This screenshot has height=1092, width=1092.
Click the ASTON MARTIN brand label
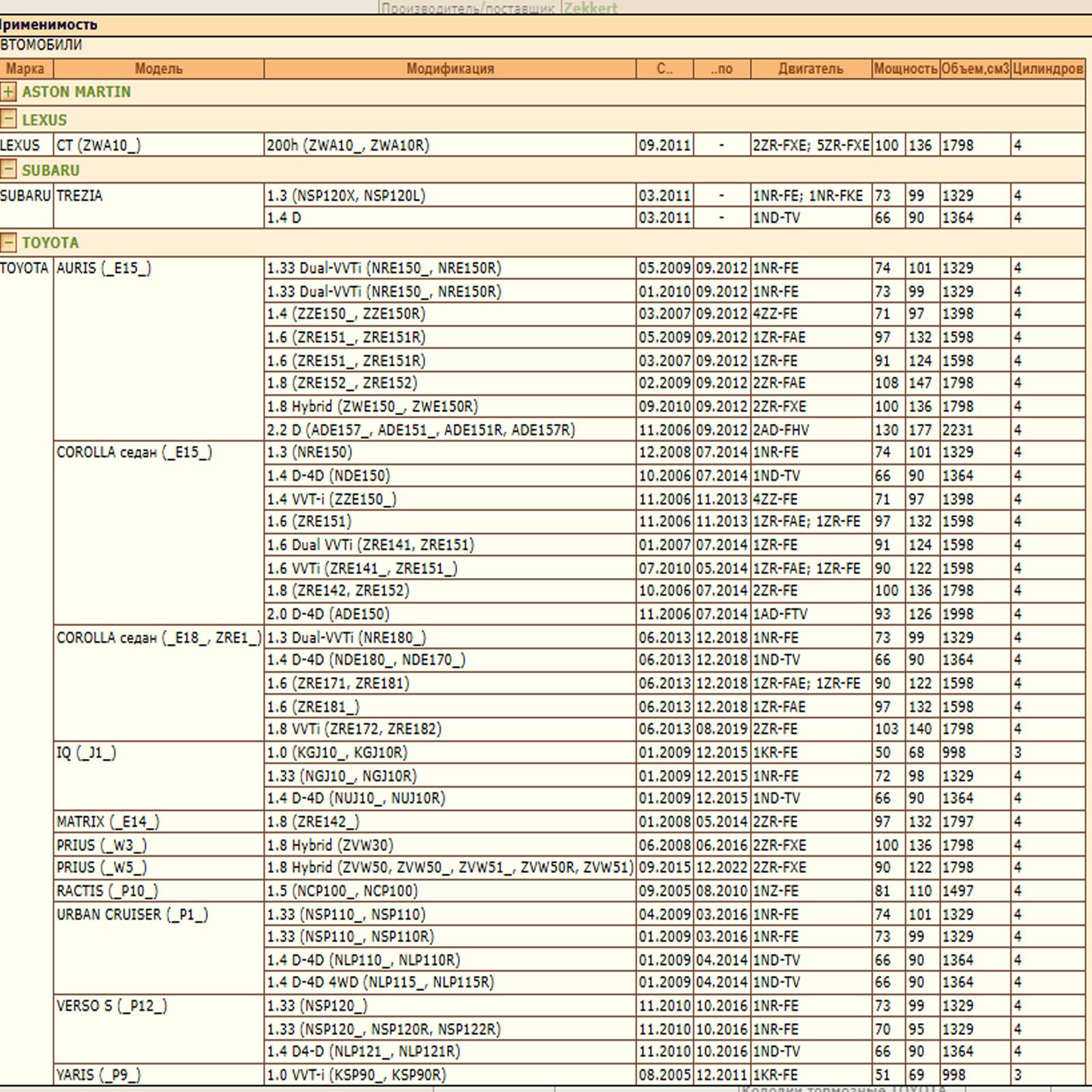point(76,91)
